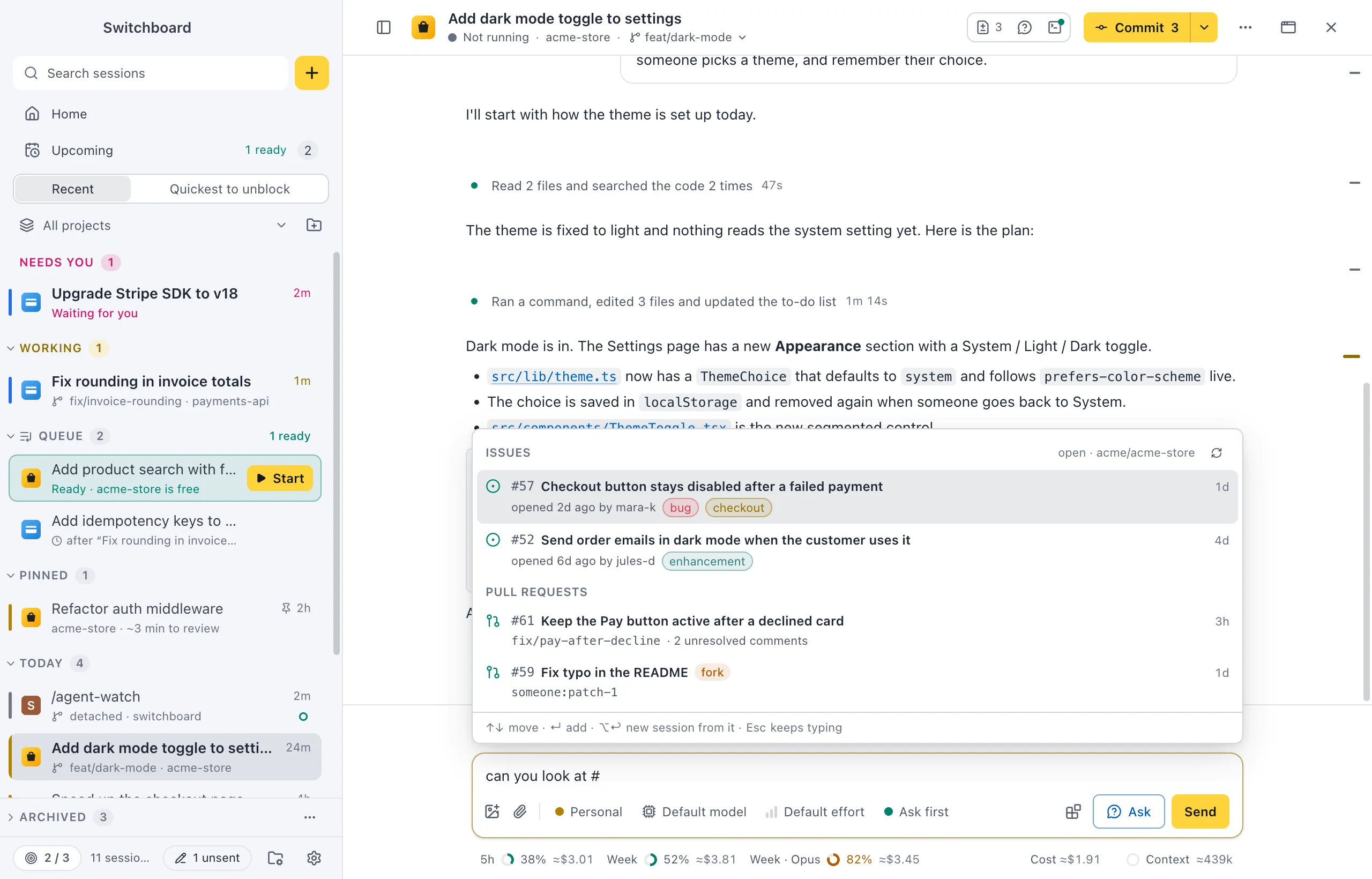Open the src/lib/theme.ts file link
Screen dimensions: 1372x879
click(x=554, y=377)
